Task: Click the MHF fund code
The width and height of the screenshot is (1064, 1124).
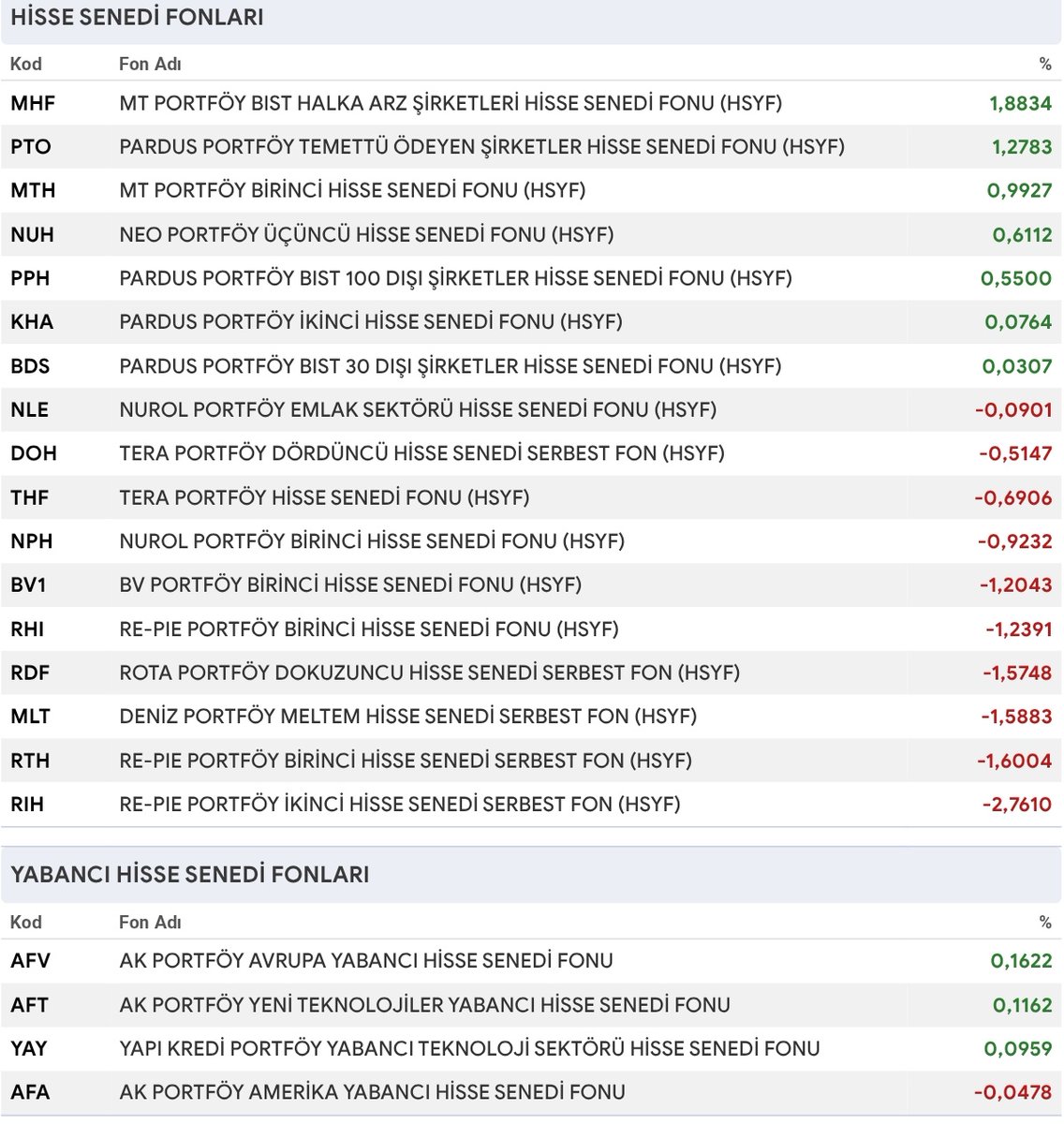Action: [x=33, y=103]
